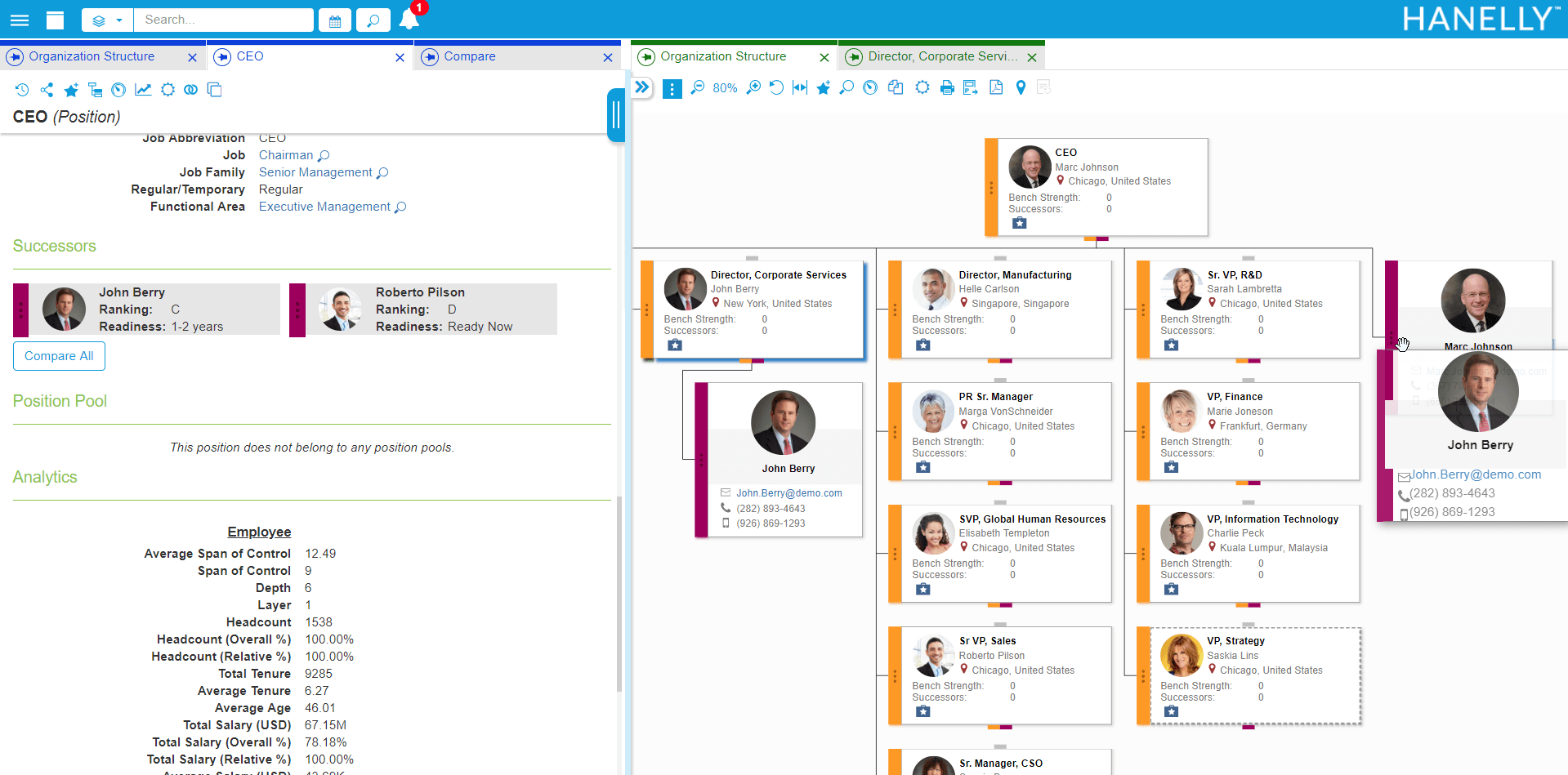Export the org chart to PowerPoint
1568x775 pixels.
point(971,87)
